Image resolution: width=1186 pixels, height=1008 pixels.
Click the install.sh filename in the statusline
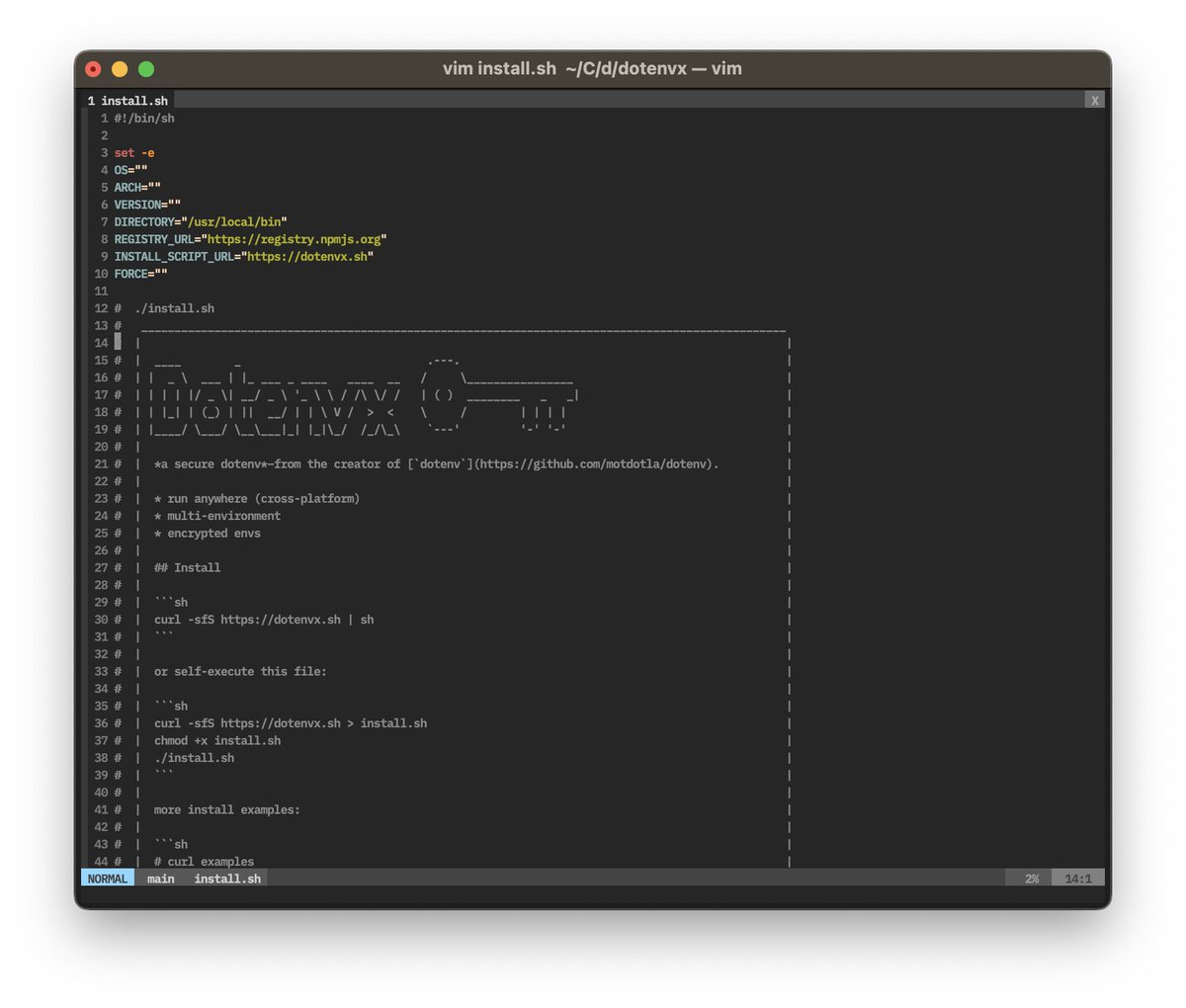(x=227, y=879)
